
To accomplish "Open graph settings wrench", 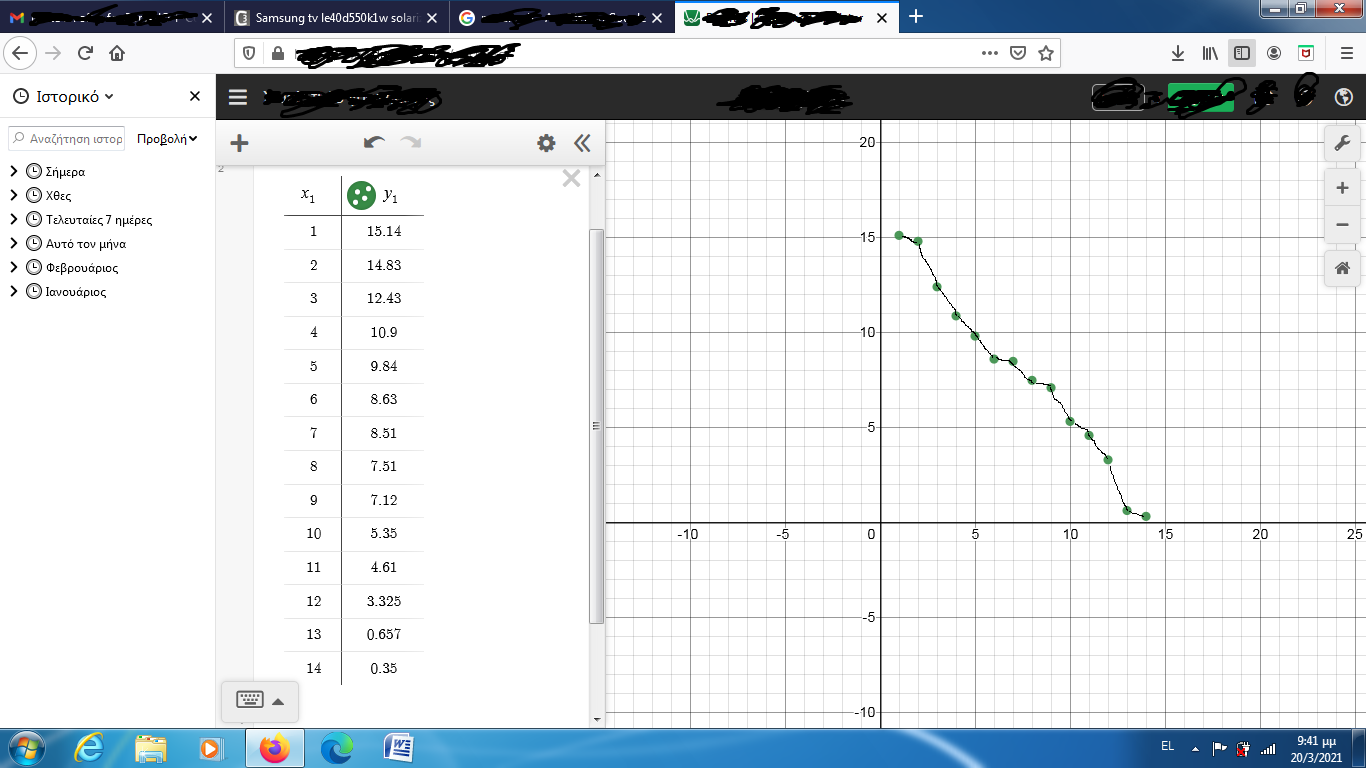I will [1343, 143].
